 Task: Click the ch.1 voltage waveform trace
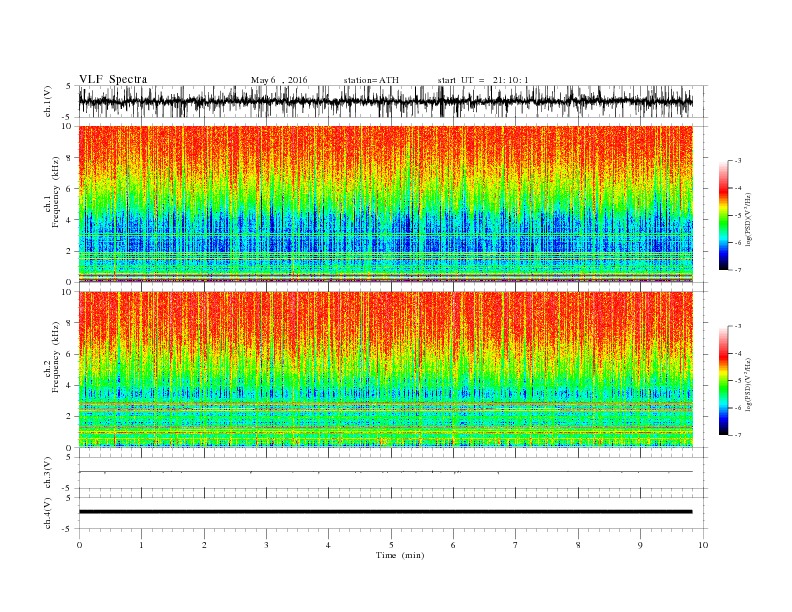pyautogui.click(x=385, y=102)
